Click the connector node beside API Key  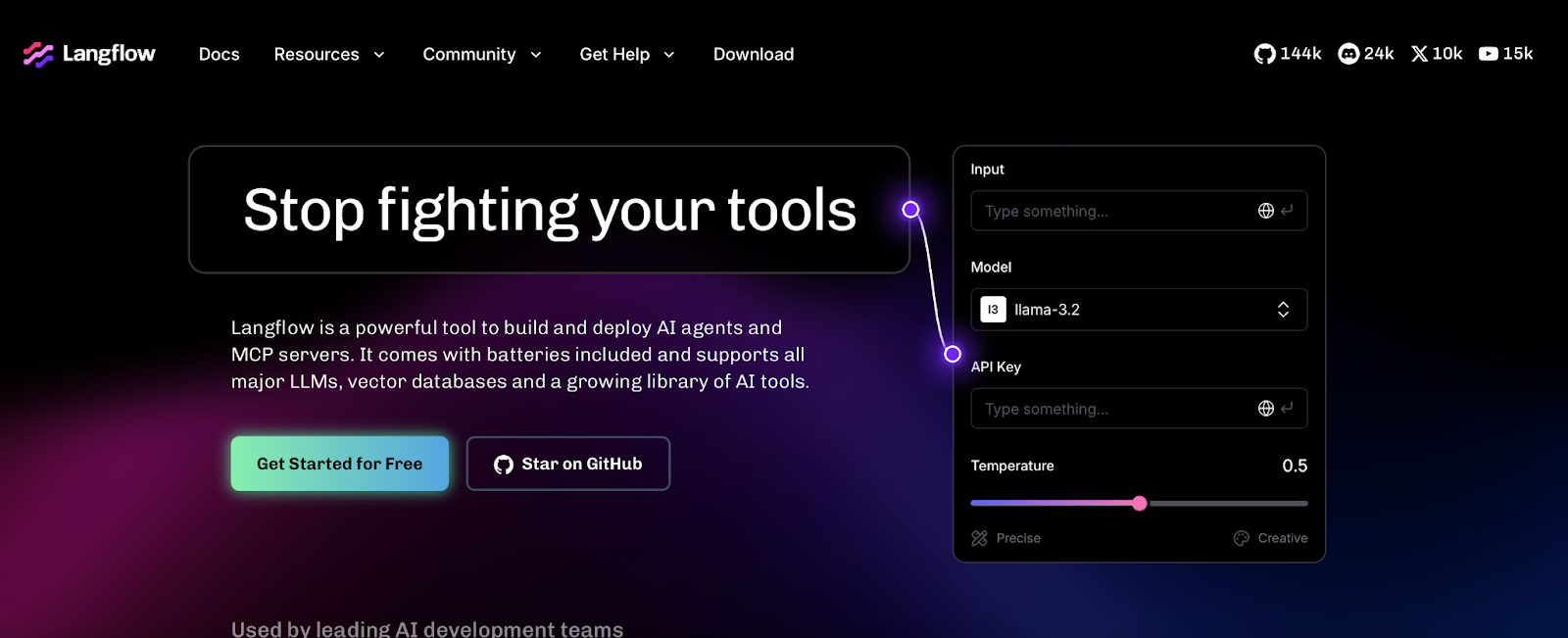pyautogui.click(x=953, y=354)
